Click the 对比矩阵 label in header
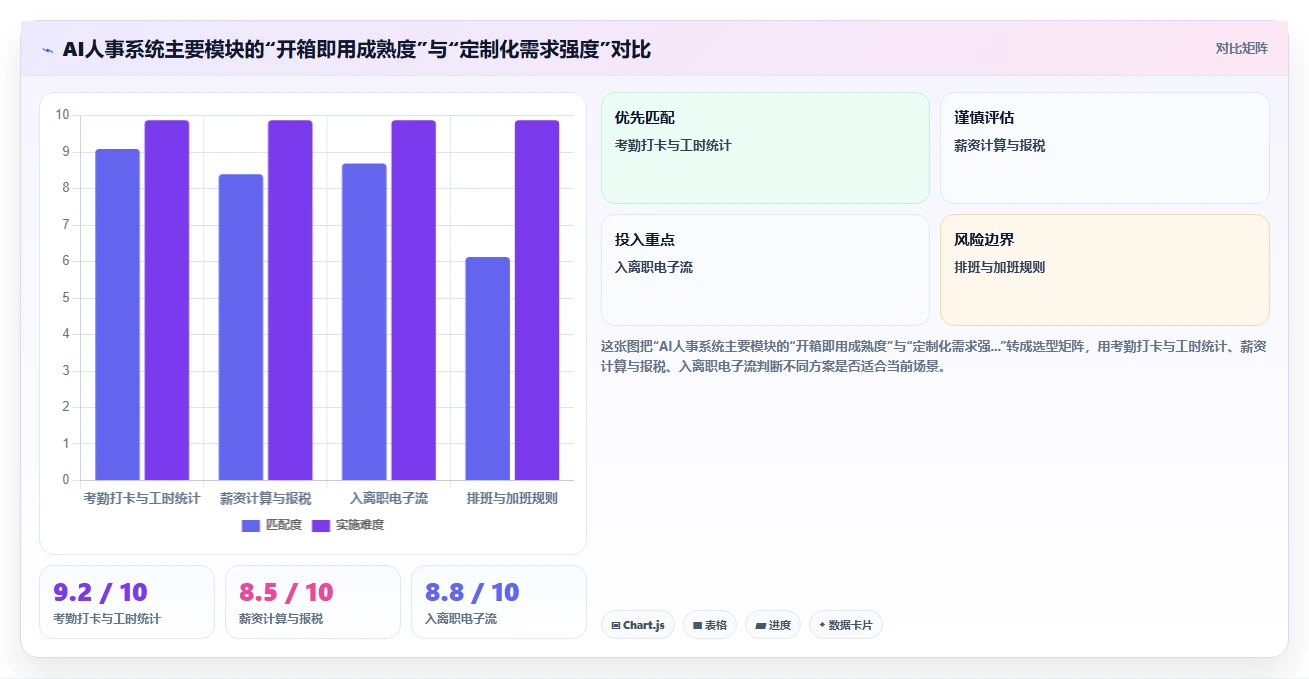Screen dimensions: 1309x679 click(1241, 48)
